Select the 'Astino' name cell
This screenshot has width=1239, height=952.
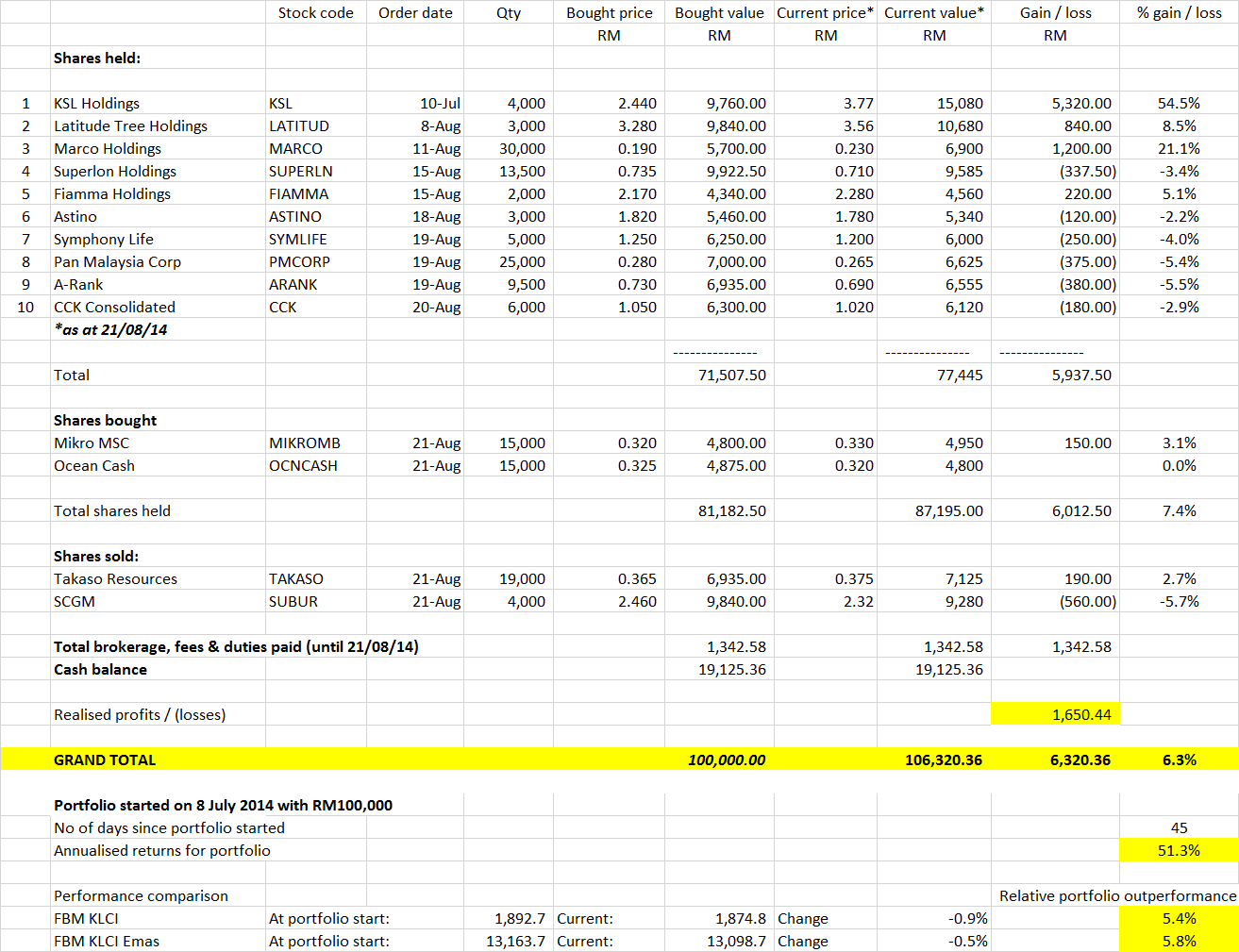click(158, 216)
